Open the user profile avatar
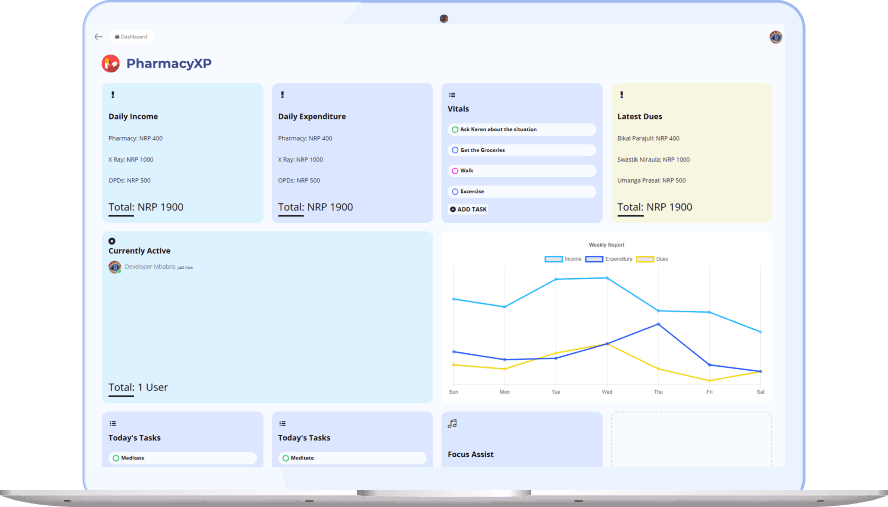Image resolution: width=888 pixels, height=507 pixels. point(775,37)
